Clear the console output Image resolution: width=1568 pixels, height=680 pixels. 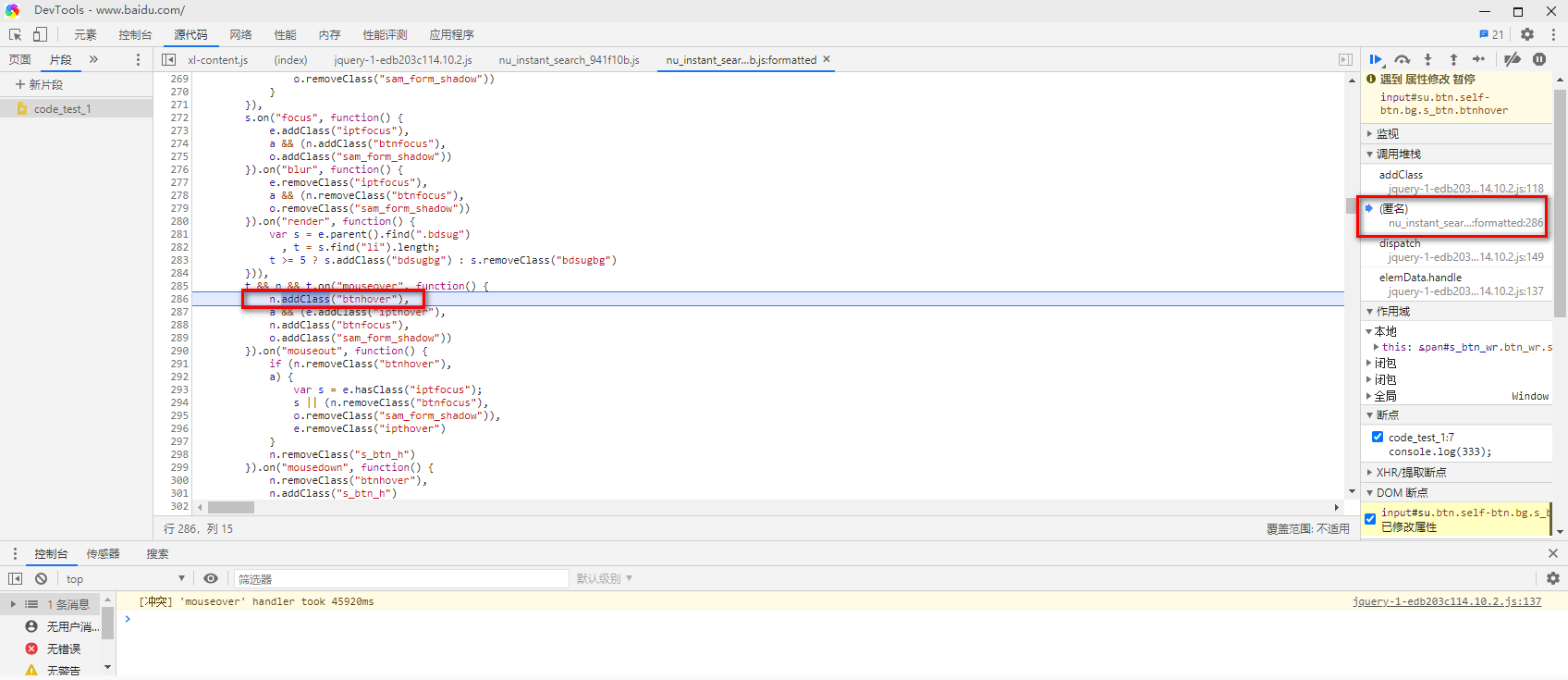tap(41, 578)
